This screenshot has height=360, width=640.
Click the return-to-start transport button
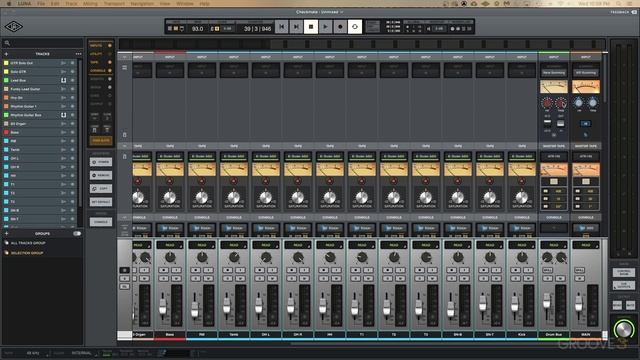click(x=282, y=27)
